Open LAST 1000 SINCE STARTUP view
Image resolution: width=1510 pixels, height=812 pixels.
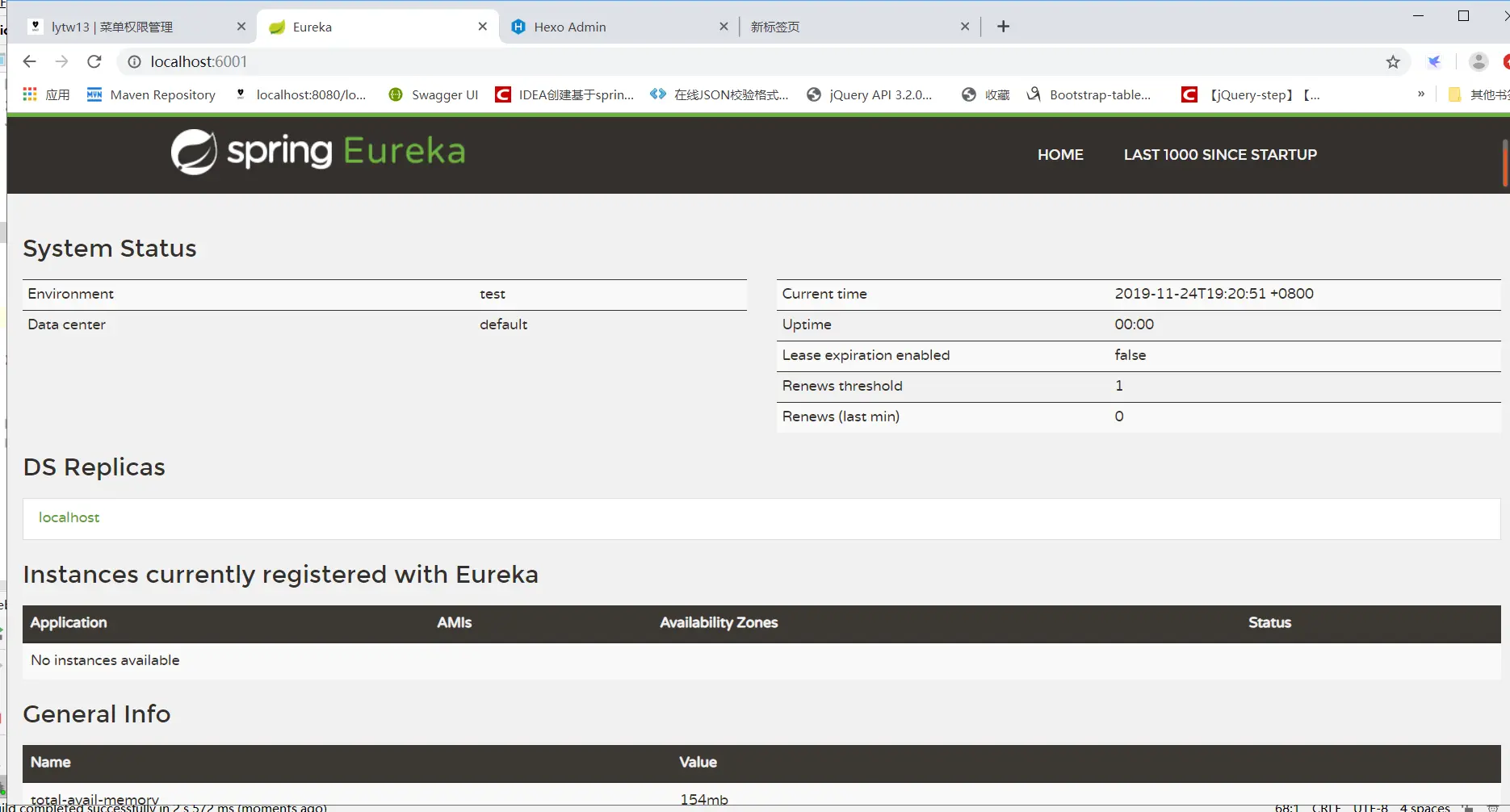pyautogui.click(x=1220, y=154)
